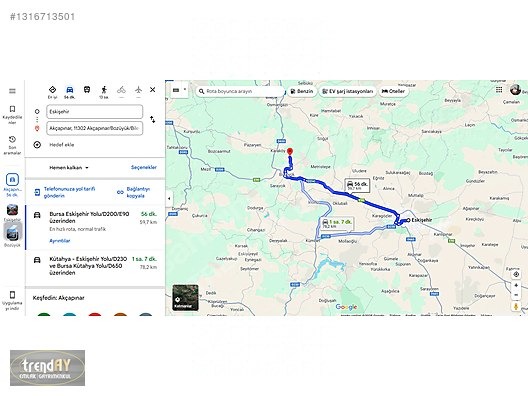Open Son aramalar recent searches
The image size is (528, 396).
pyautogui.click(x=12, y=145)
